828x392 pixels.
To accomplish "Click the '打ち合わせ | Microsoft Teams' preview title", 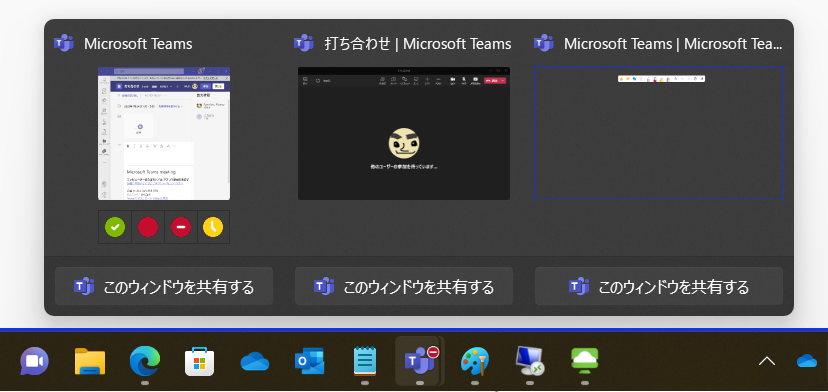I will (x=418, y=44).
